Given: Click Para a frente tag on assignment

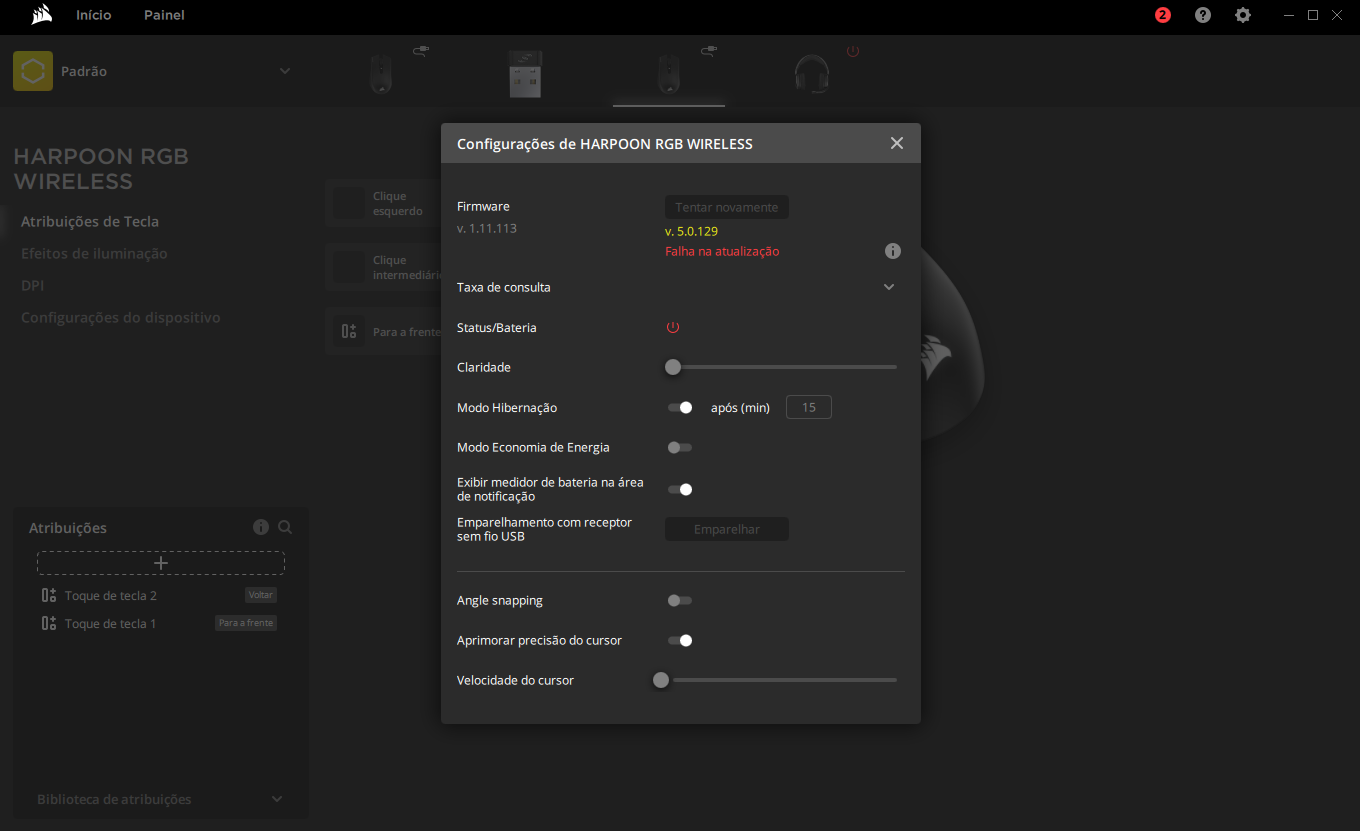Looking at the screenshot, I should (x=246, y=623).
